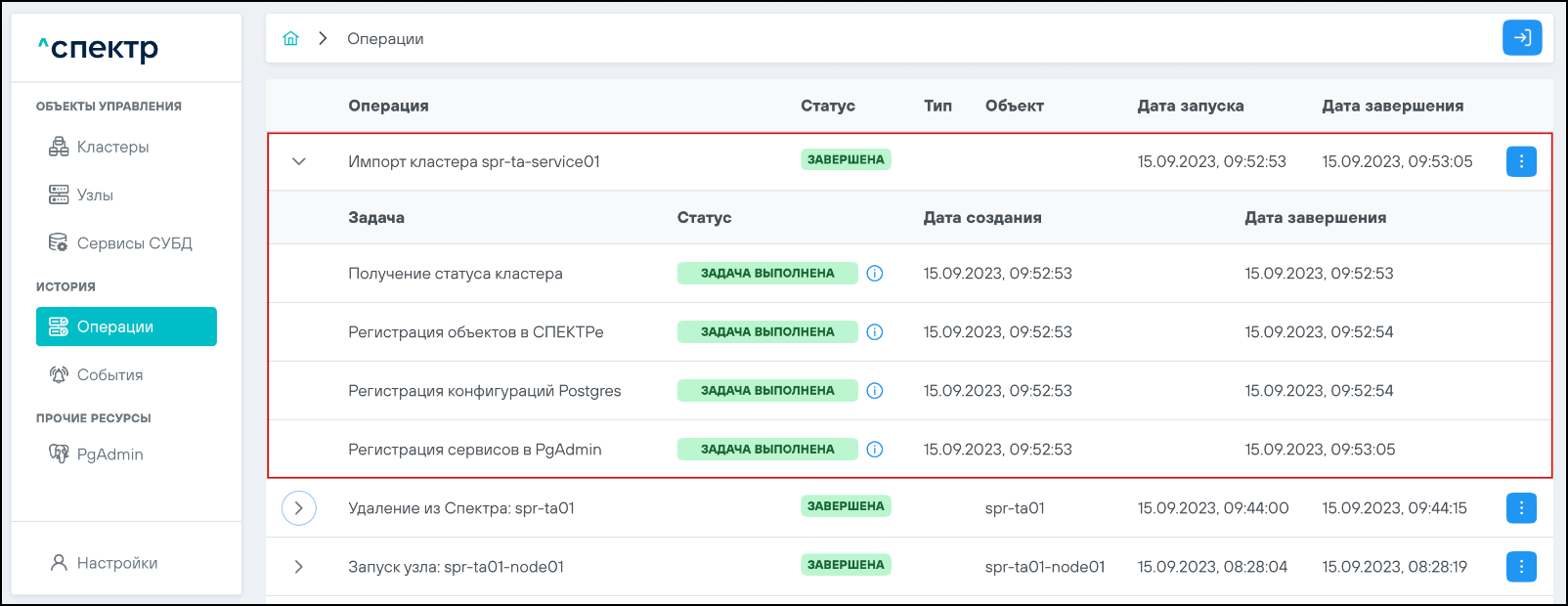1568x606 pixels.
Task: Open info icon for Получение статуса кластера task
Action: click(875, 274)
